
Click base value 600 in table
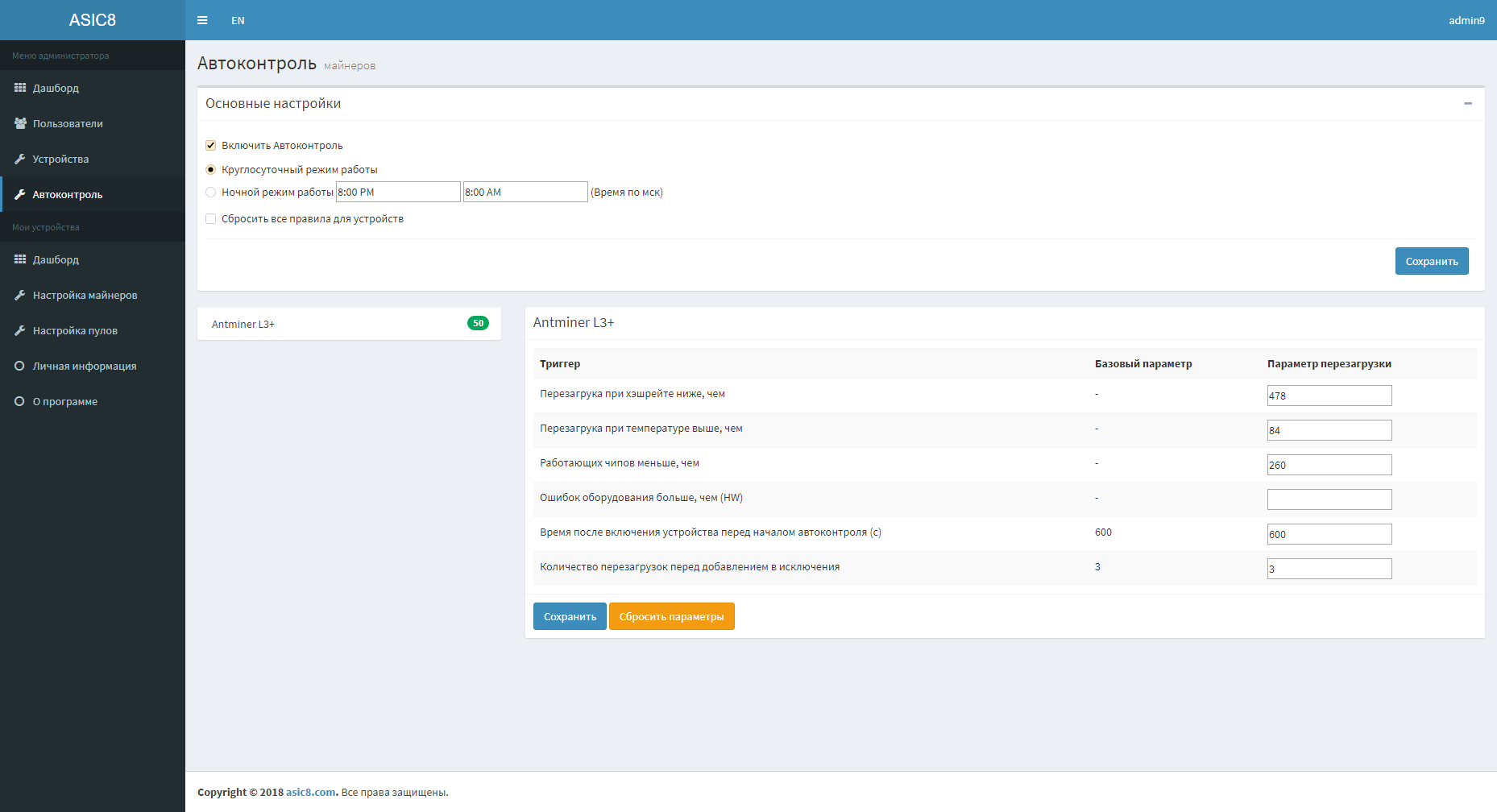(1103, 532)
